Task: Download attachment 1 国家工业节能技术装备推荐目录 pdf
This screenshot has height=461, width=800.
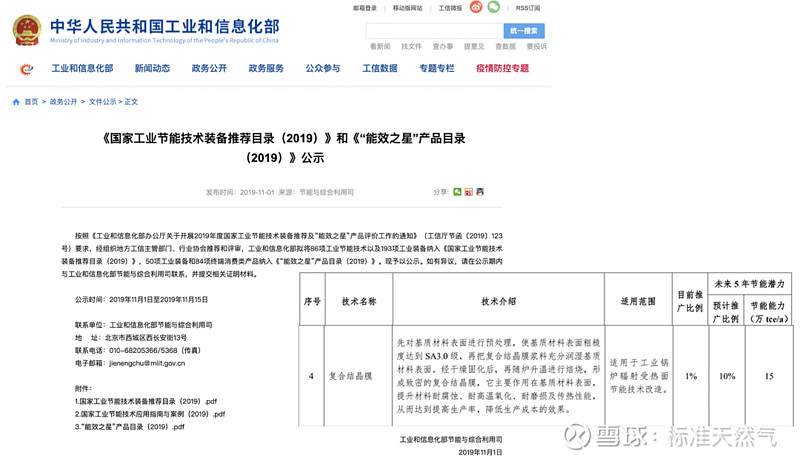Action: [x=146, y=401]
